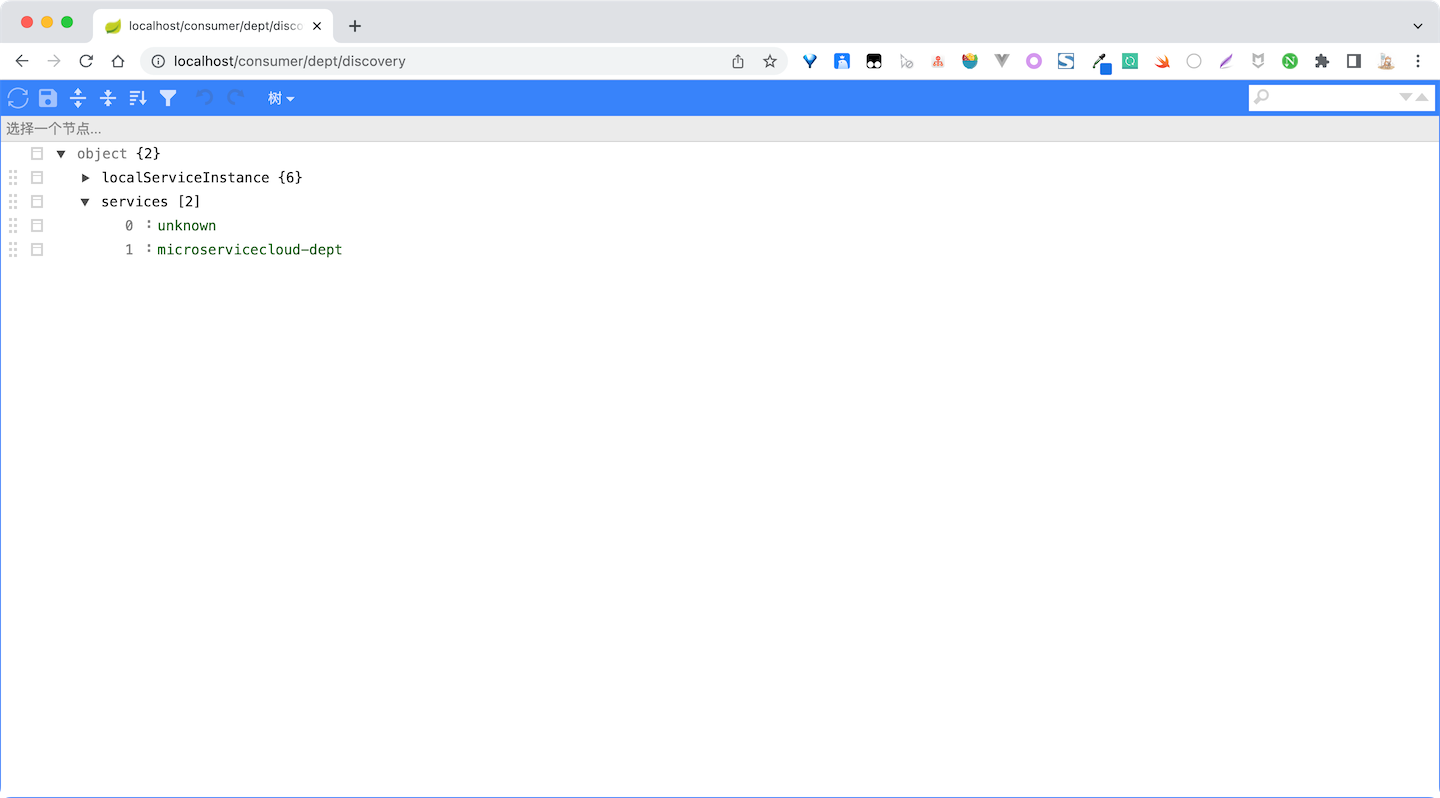
Task: Select the localhost/consumer/dept/discovery tab
Action: (213, 26)
